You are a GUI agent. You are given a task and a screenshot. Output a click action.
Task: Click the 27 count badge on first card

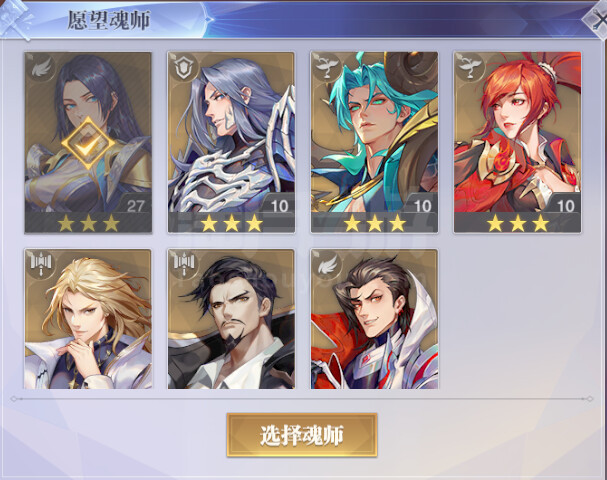click(x=135, y=205)
